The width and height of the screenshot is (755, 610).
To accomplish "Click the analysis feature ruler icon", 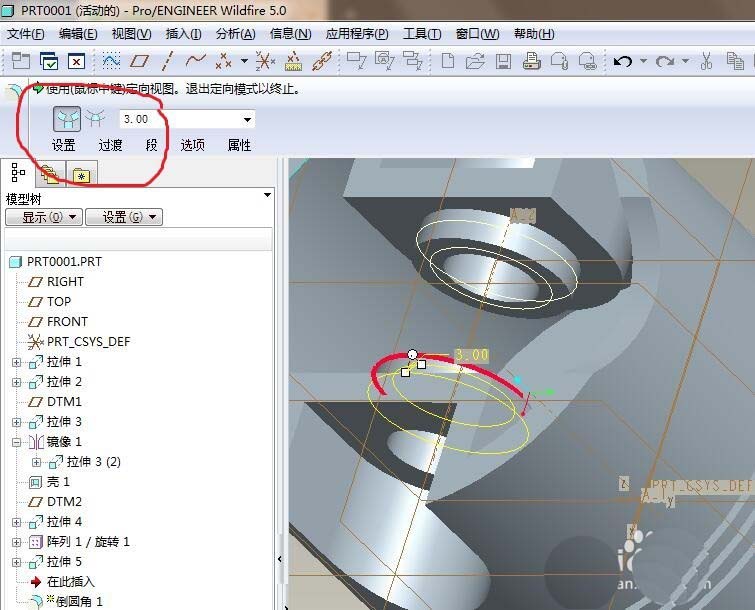I will 293,61.
